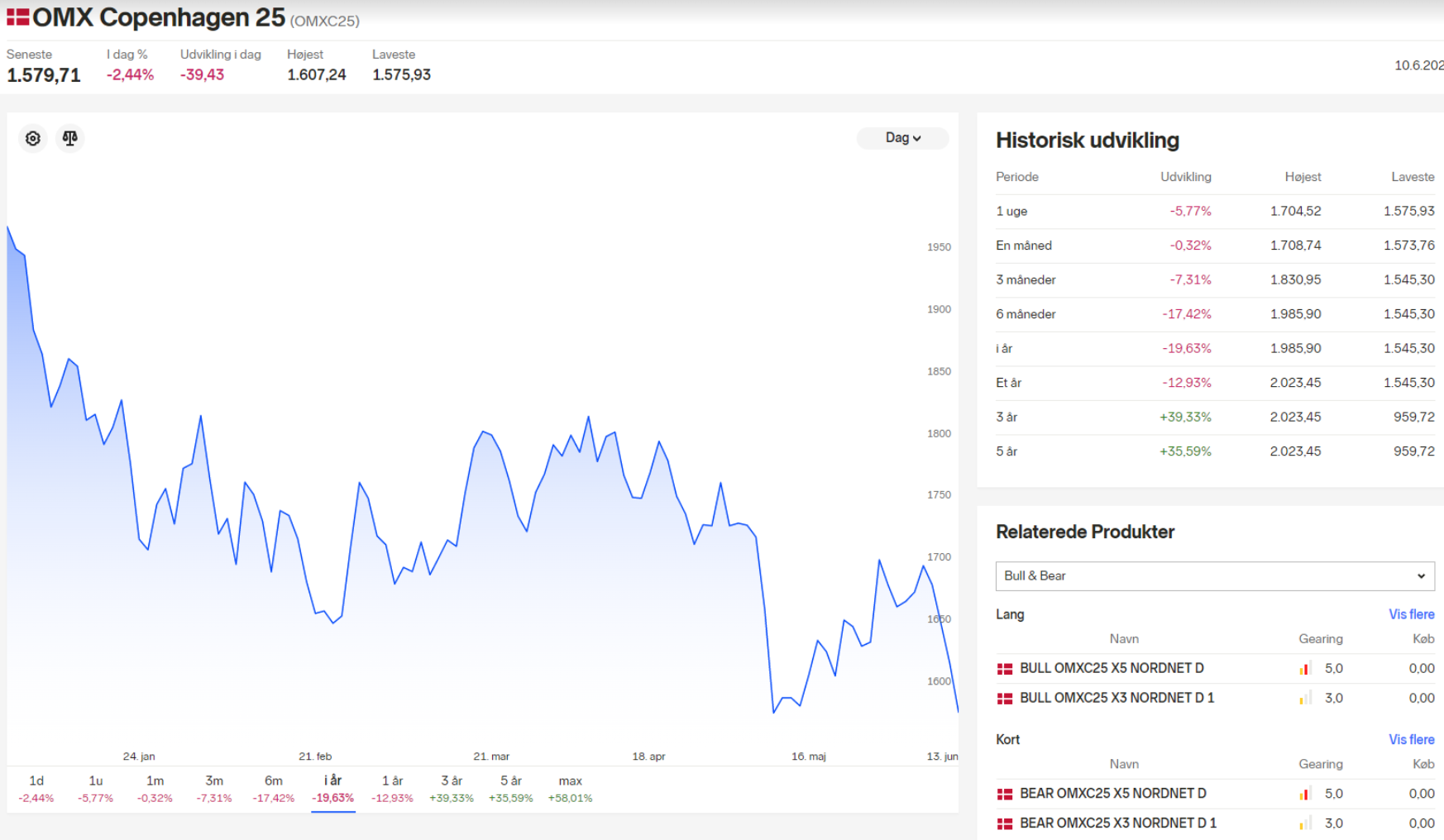This screenshot has height=840, width=1444.
Task: Click the Danish flag beside OMX Copenhagen 25
Action: click(18, 17)
